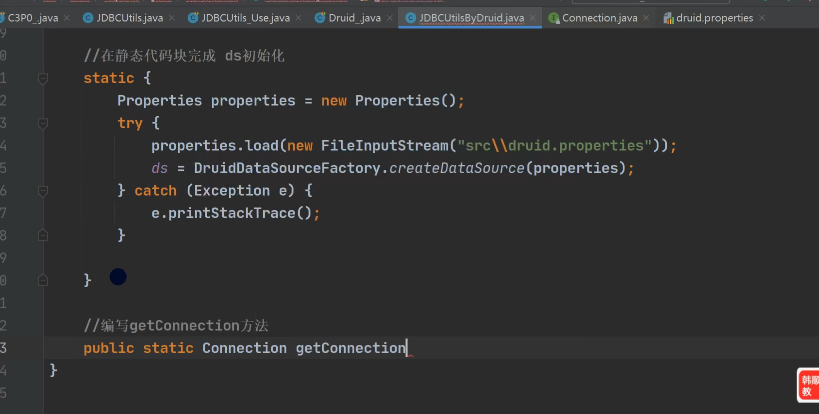
Task: Click the class icon on Druid_.java tab
Action: click(320, 18)
